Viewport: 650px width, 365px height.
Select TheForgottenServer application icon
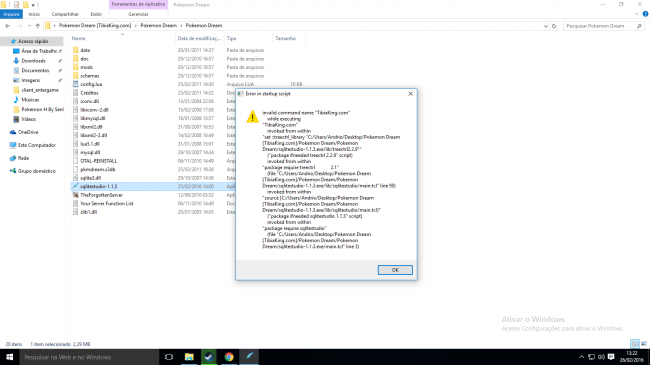75,195
